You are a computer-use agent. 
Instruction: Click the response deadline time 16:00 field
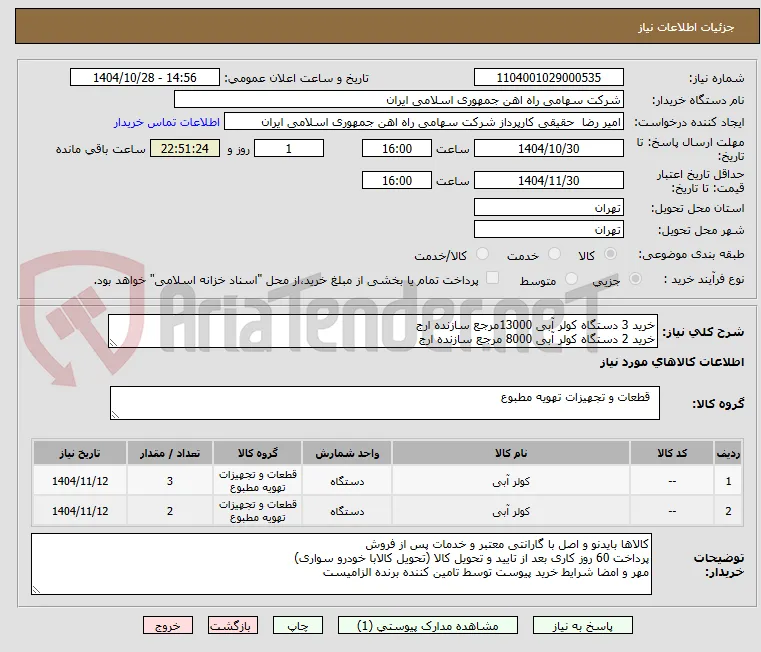(397, 149)
